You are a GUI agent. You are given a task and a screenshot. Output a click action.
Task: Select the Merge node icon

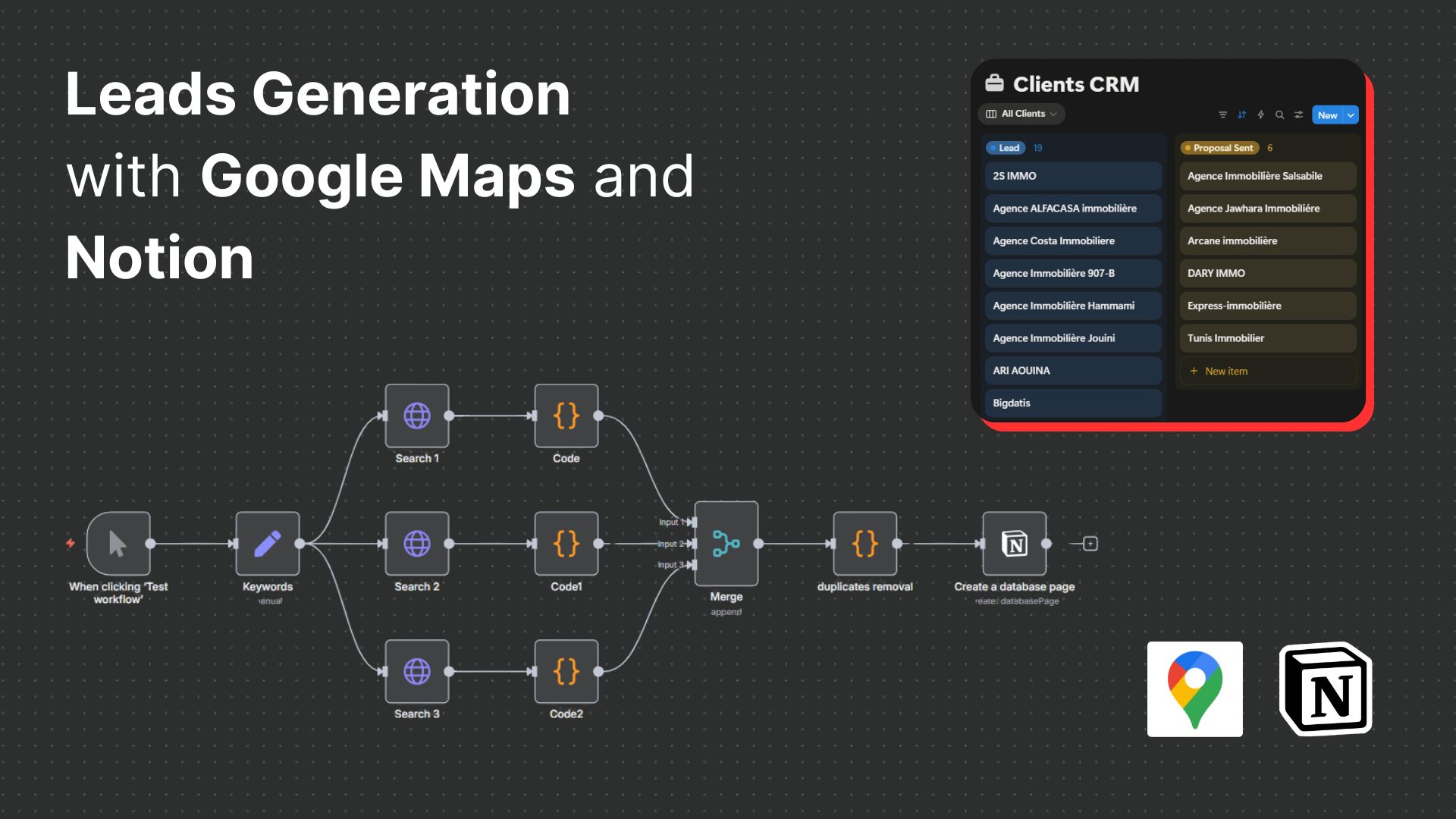(x=726, y=544)
